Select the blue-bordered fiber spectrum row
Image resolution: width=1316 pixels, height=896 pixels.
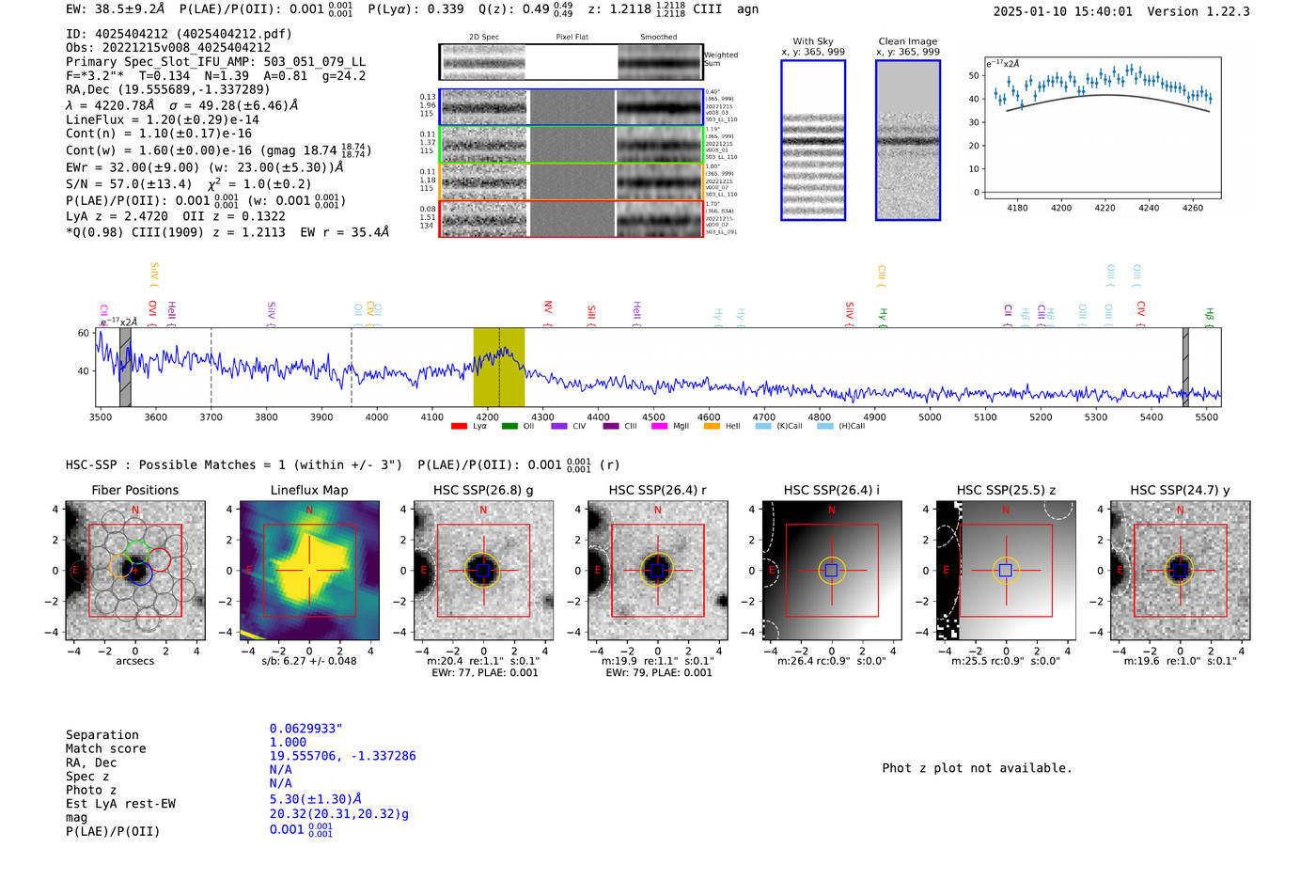572,107
